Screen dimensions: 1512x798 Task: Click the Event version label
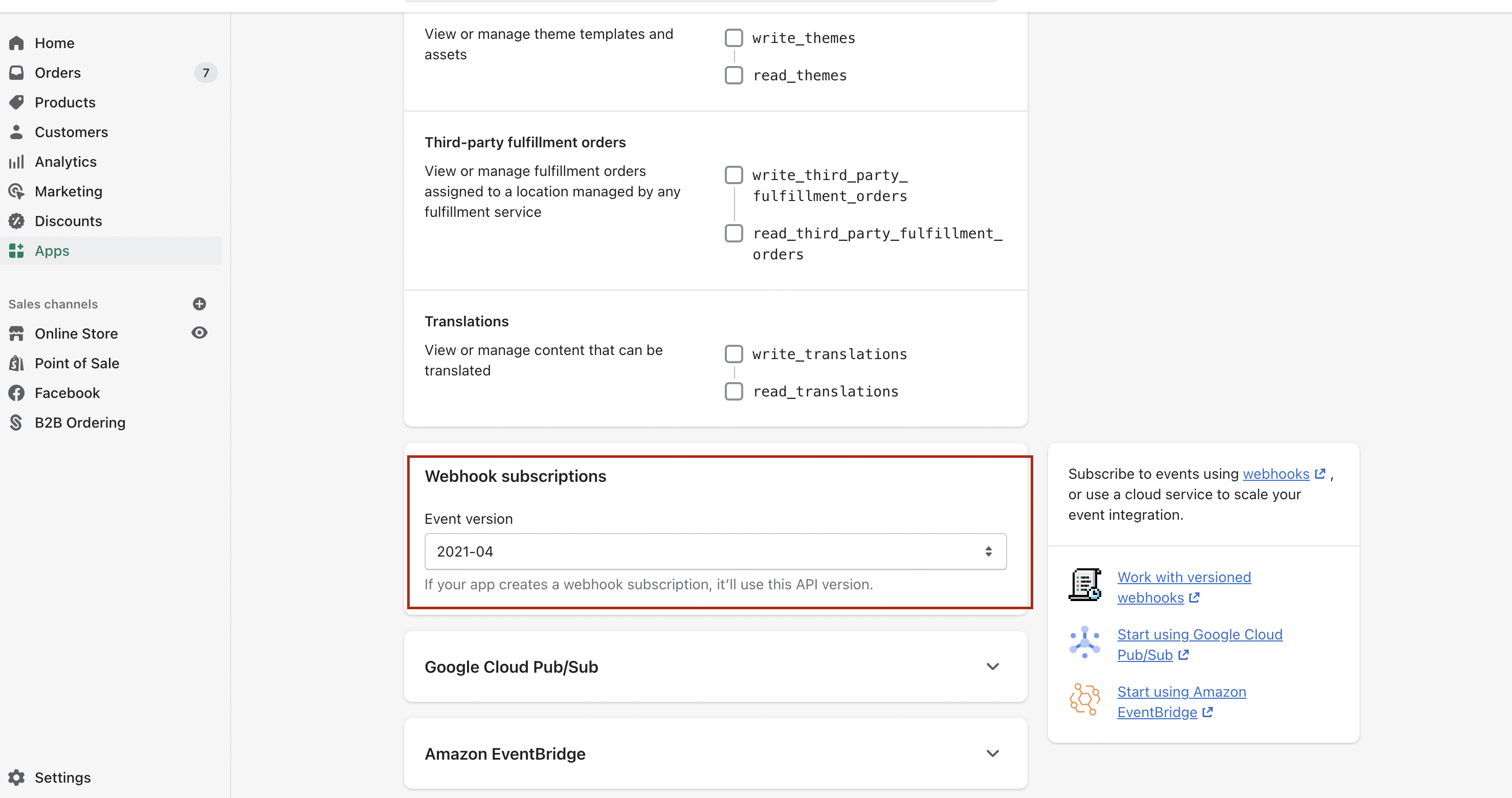(x=469, y=519)
